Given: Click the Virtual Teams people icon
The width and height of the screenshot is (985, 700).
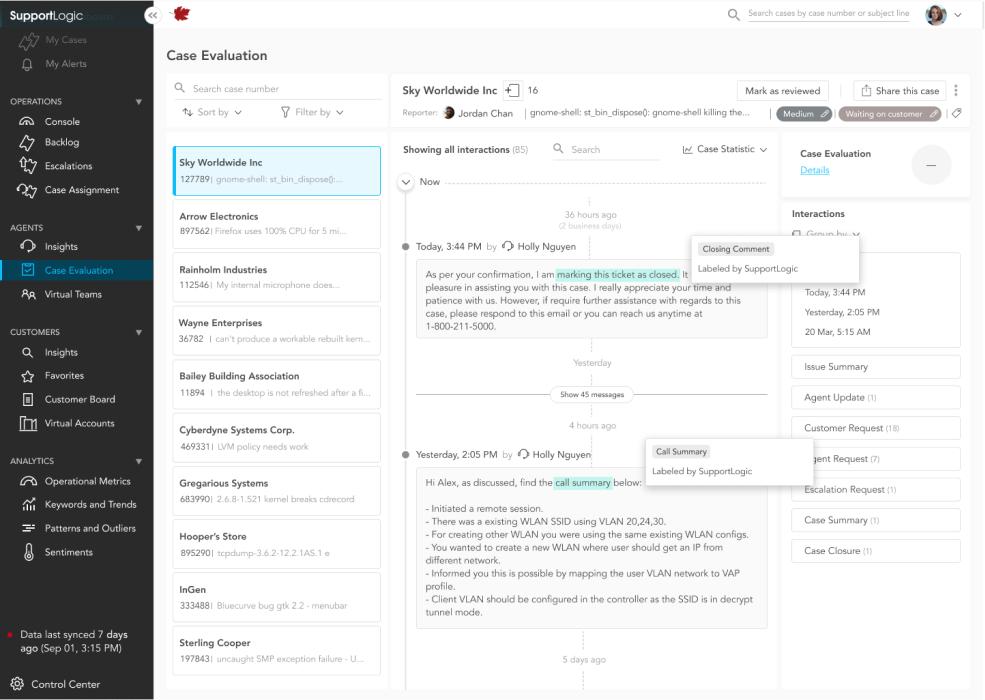Looking at the screenshot, I should pos(28,294).
